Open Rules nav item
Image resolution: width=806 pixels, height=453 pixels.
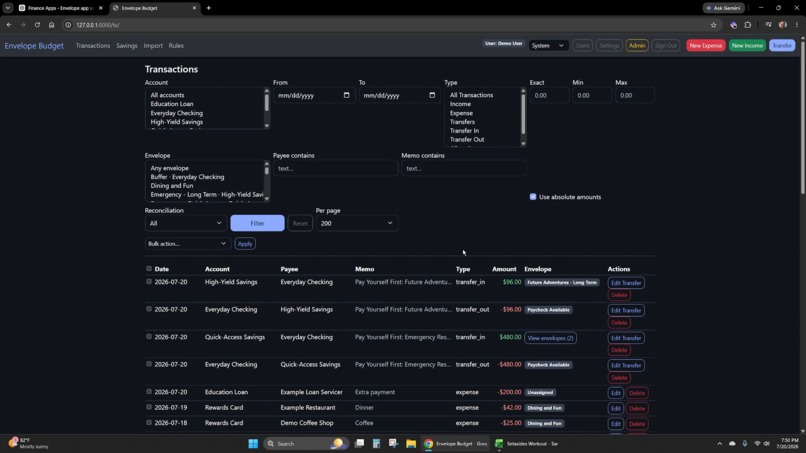(x=176, y=45)
